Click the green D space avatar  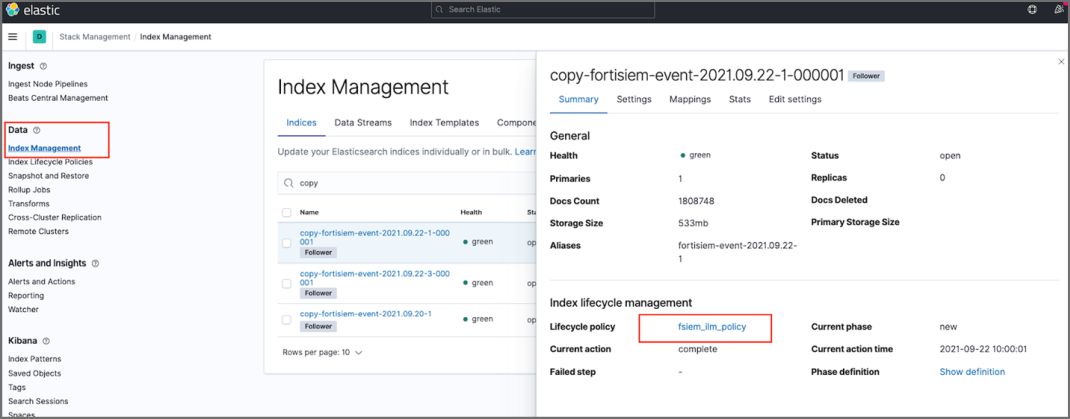[x=39, y=37]
